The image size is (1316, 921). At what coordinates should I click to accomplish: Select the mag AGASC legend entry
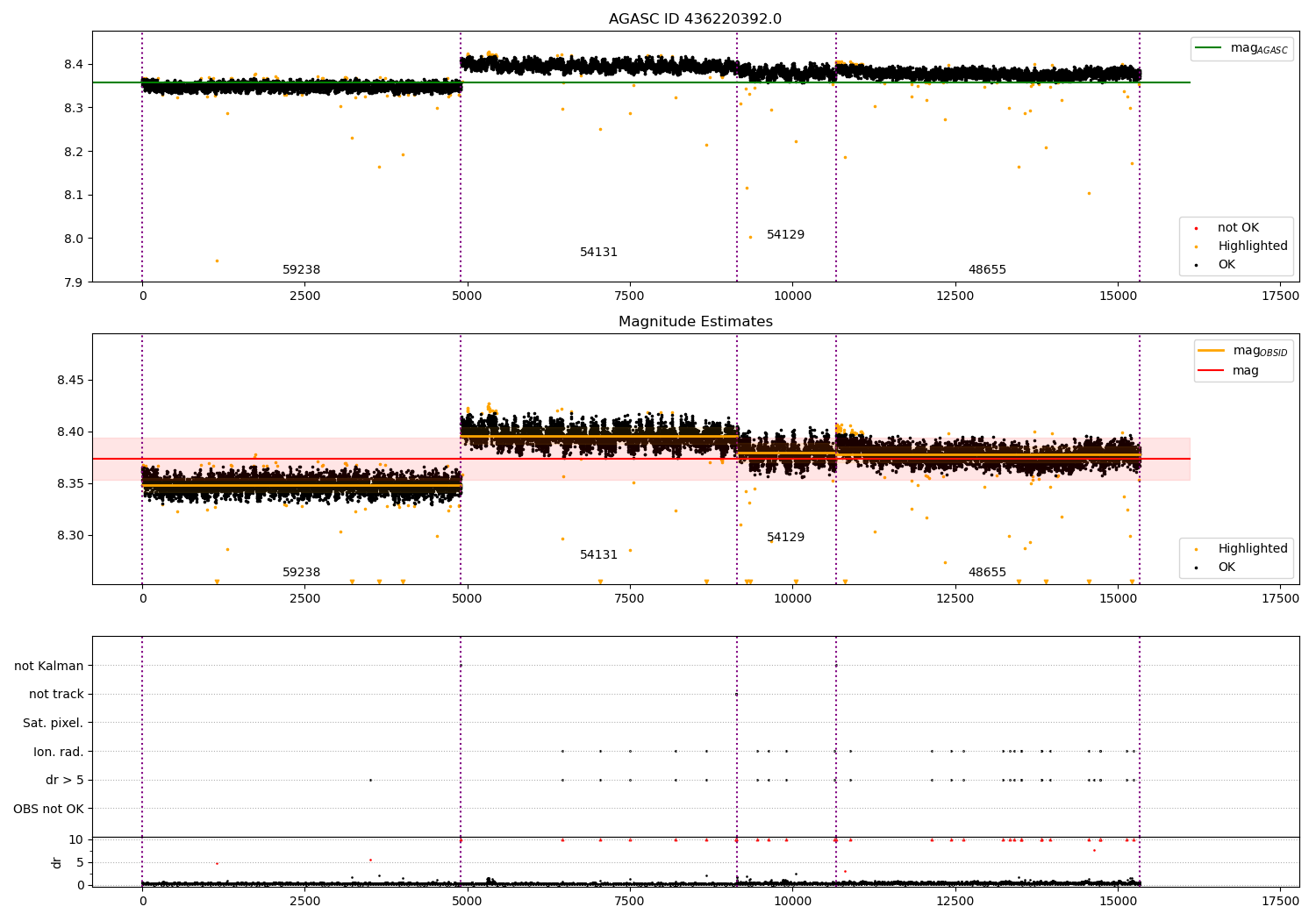click(1241, 48)
